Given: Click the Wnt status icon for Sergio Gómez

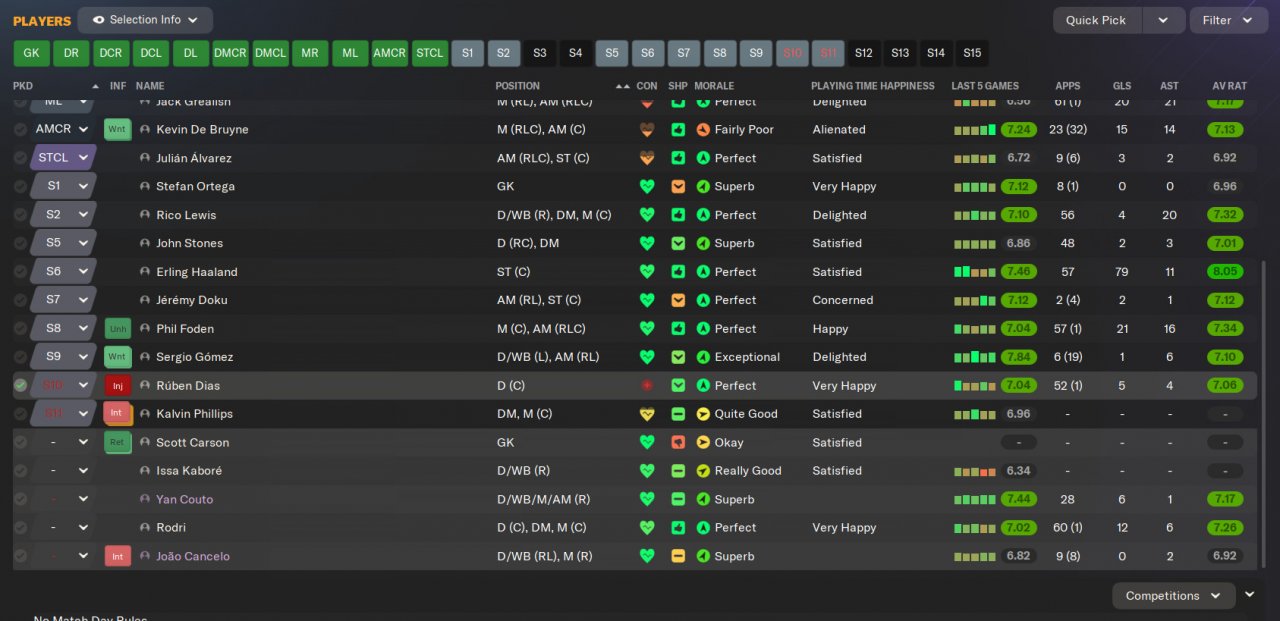Looking at the screenshot, I should pos(117,357).
